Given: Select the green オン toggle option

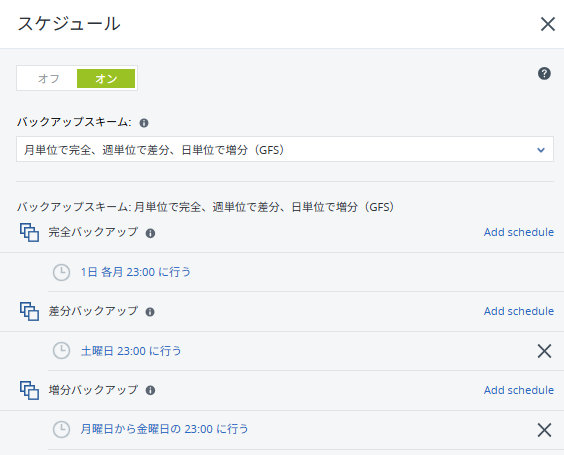Looking at the screenshot, I should (106, 78).
